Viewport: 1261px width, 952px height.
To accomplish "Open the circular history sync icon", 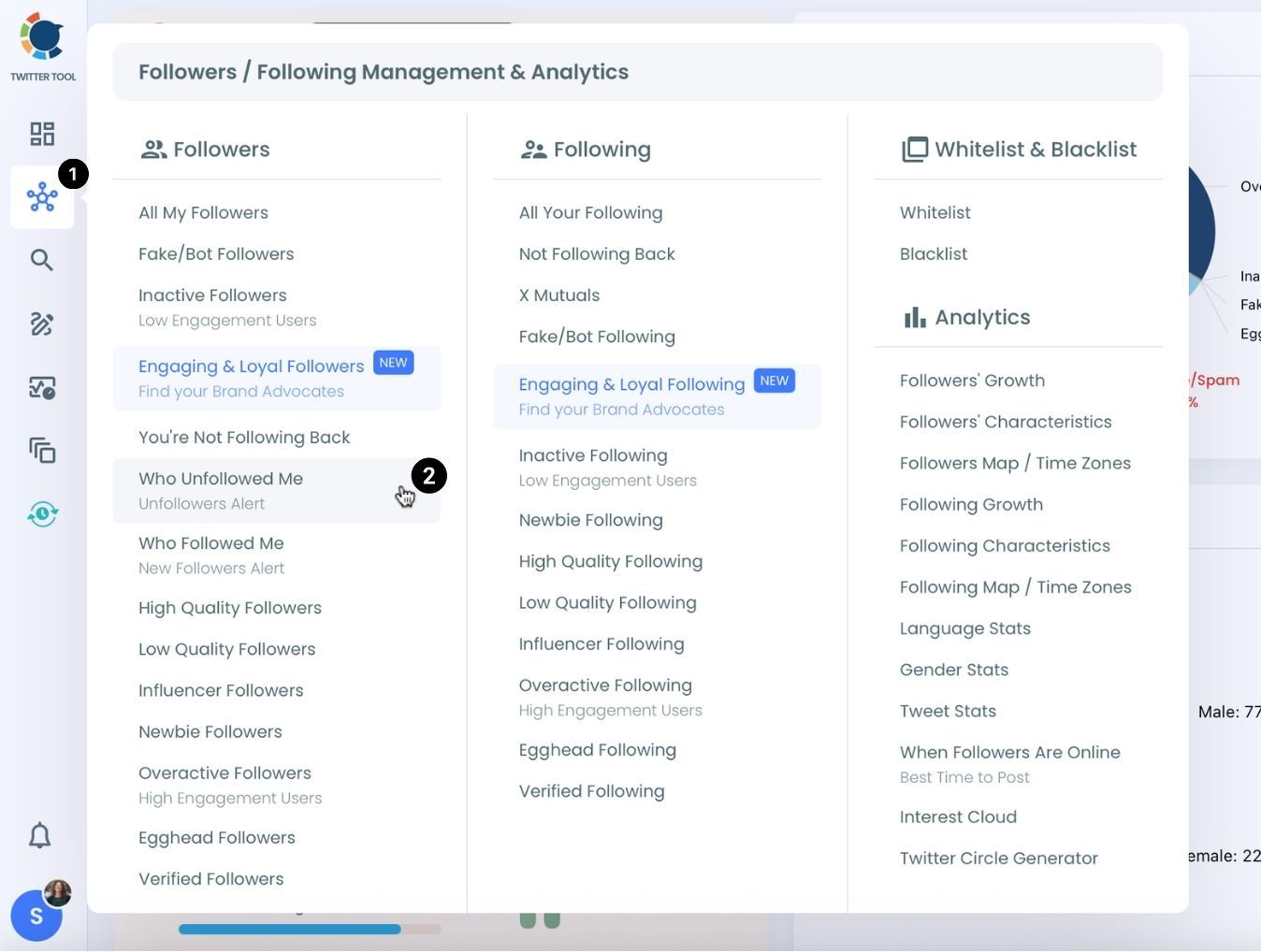I will pyautogui.click(x=42, y=513).
